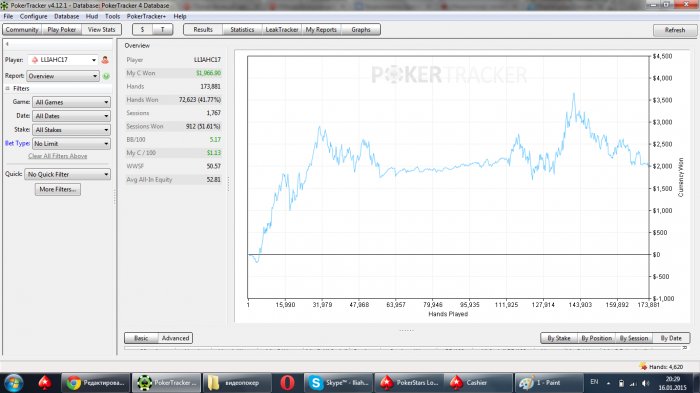
Task: Open Skype from the taskbar
Action: [338, 383]
